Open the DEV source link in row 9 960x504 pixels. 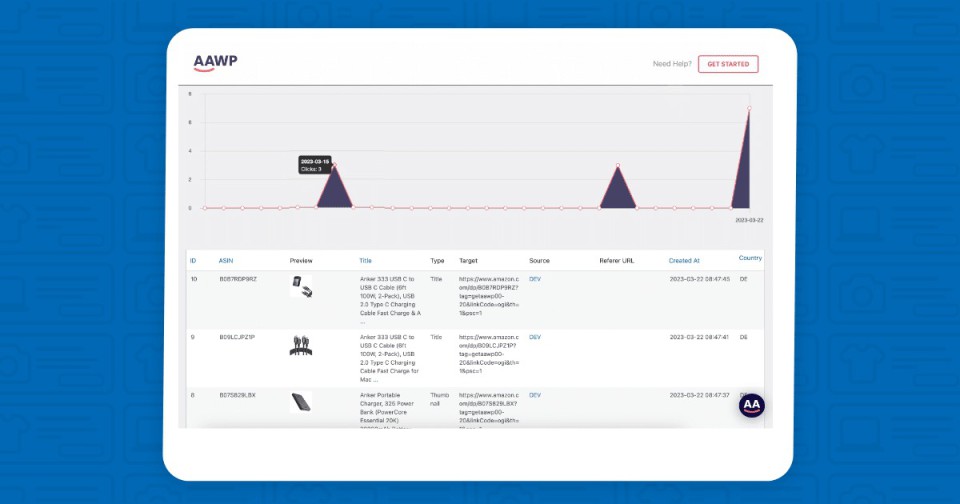point(535,337)
